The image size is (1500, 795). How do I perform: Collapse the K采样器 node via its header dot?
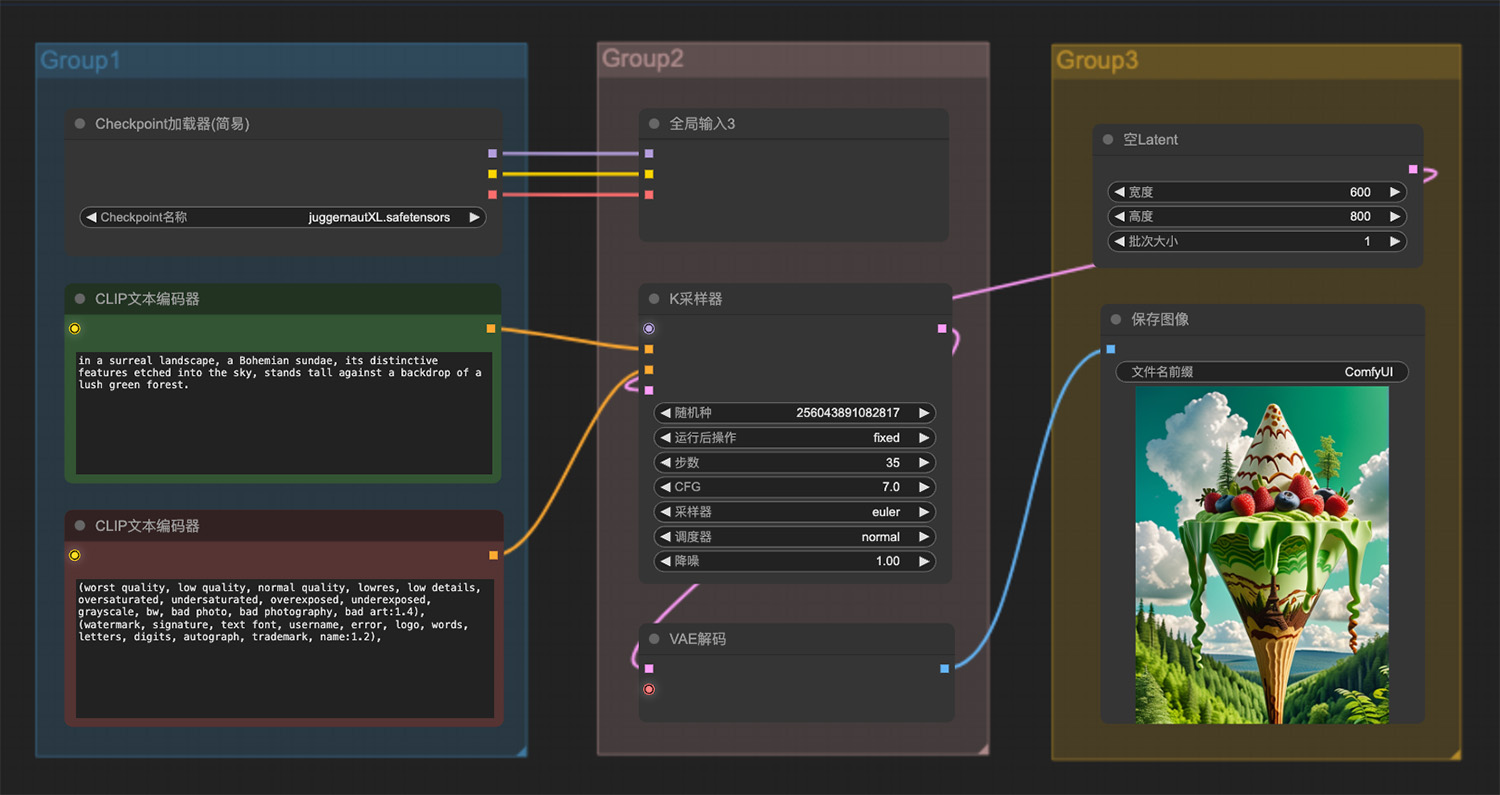click(x=654, y=299)
